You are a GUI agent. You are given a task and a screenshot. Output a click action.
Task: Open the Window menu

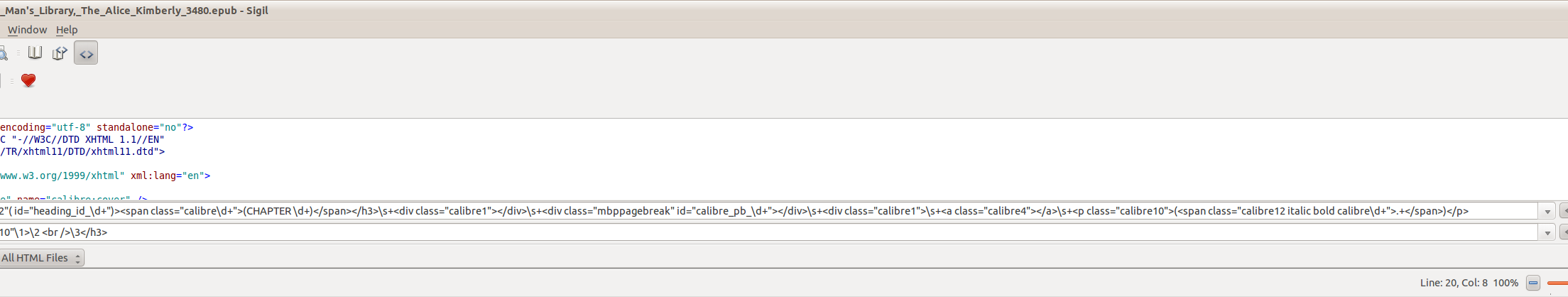(x=27, y=30)
